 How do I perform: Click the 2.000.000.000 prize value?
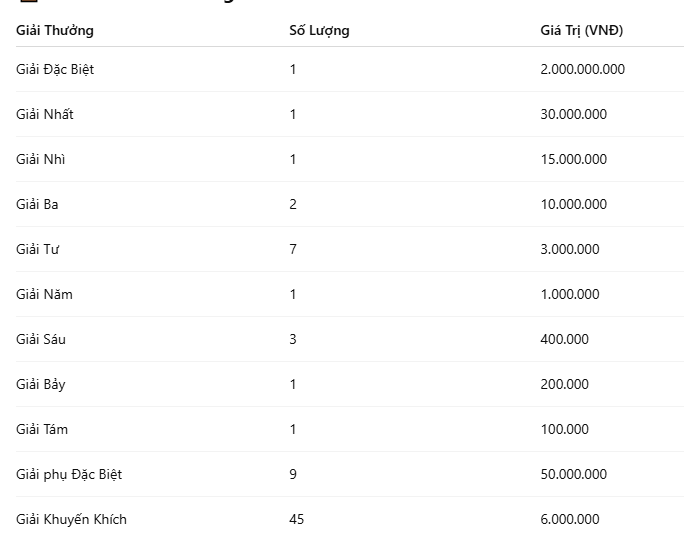coord(582,69)
